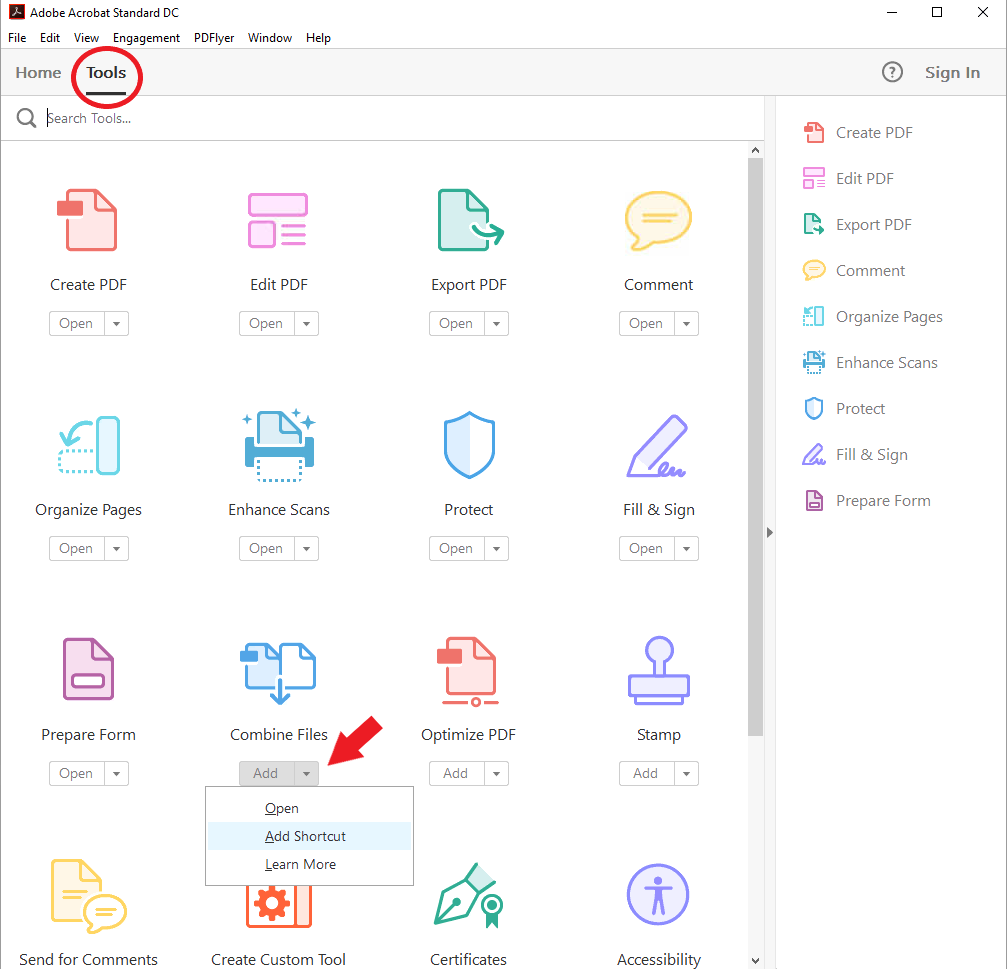Click the Fill & Sign pen icon in the grid
The width and height of the screenshot is (1007, 969).
(657, 446)
